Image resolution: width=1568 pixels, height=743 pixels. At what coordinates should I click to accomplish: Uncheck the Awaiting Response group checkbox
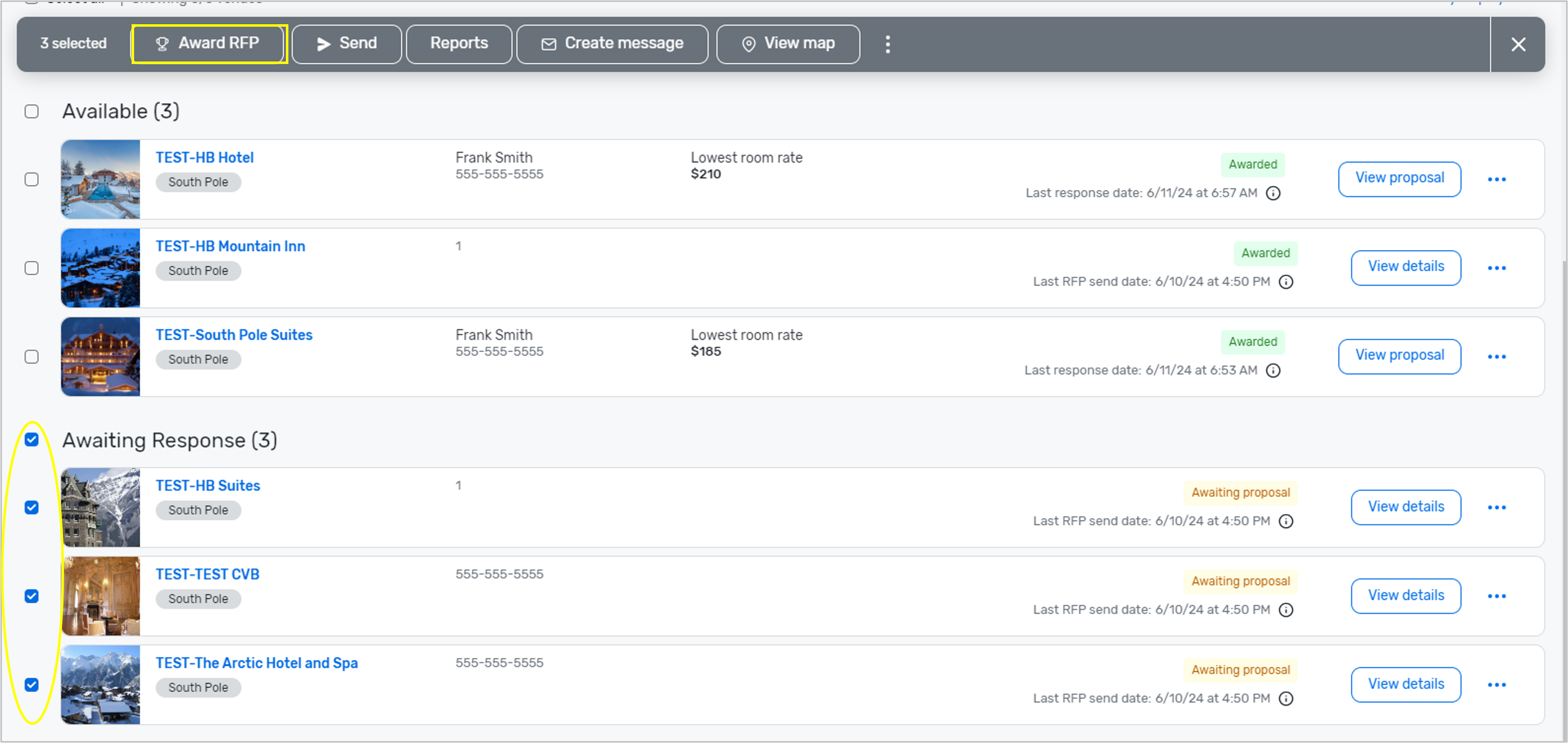click(x=32, y=440)
